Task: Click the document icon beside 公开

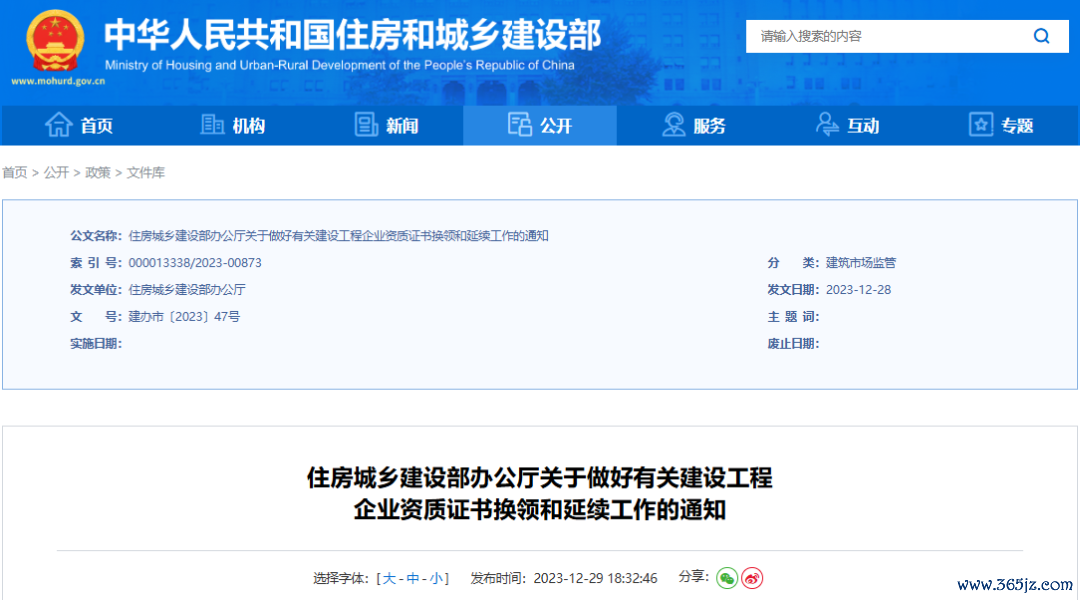Action: coord(520,125)
